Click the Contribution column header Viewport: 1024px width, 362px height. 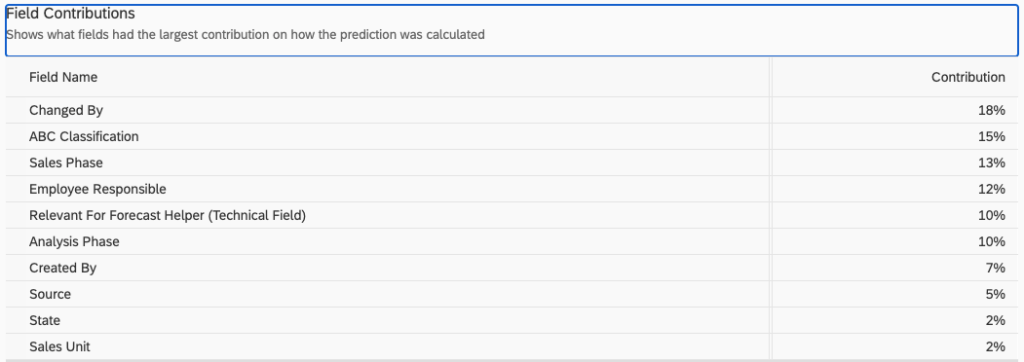tap(968, 77)
